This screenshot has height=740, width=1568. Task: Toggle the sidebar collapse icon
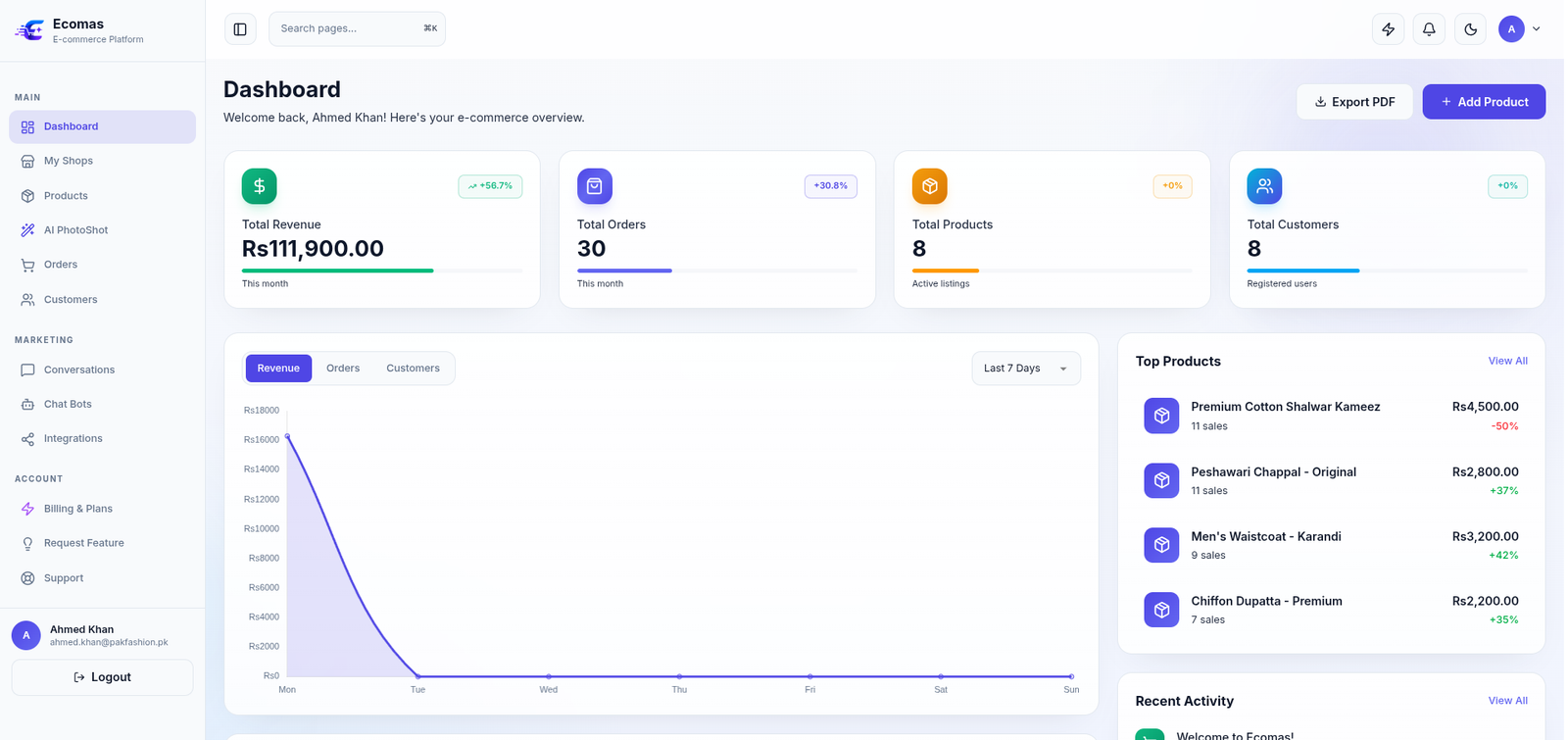tap(240, 29)
